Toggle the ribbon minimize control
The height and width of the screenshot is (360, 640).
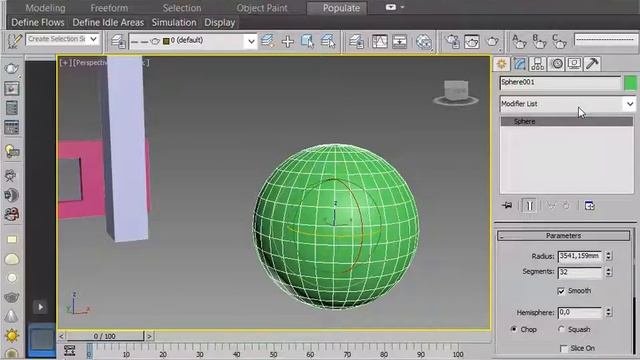[391, 7]
